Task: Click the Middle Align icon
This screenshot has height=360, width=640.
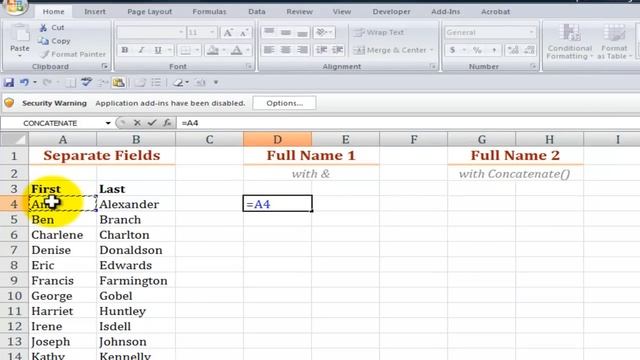Action: pos(286,32)
